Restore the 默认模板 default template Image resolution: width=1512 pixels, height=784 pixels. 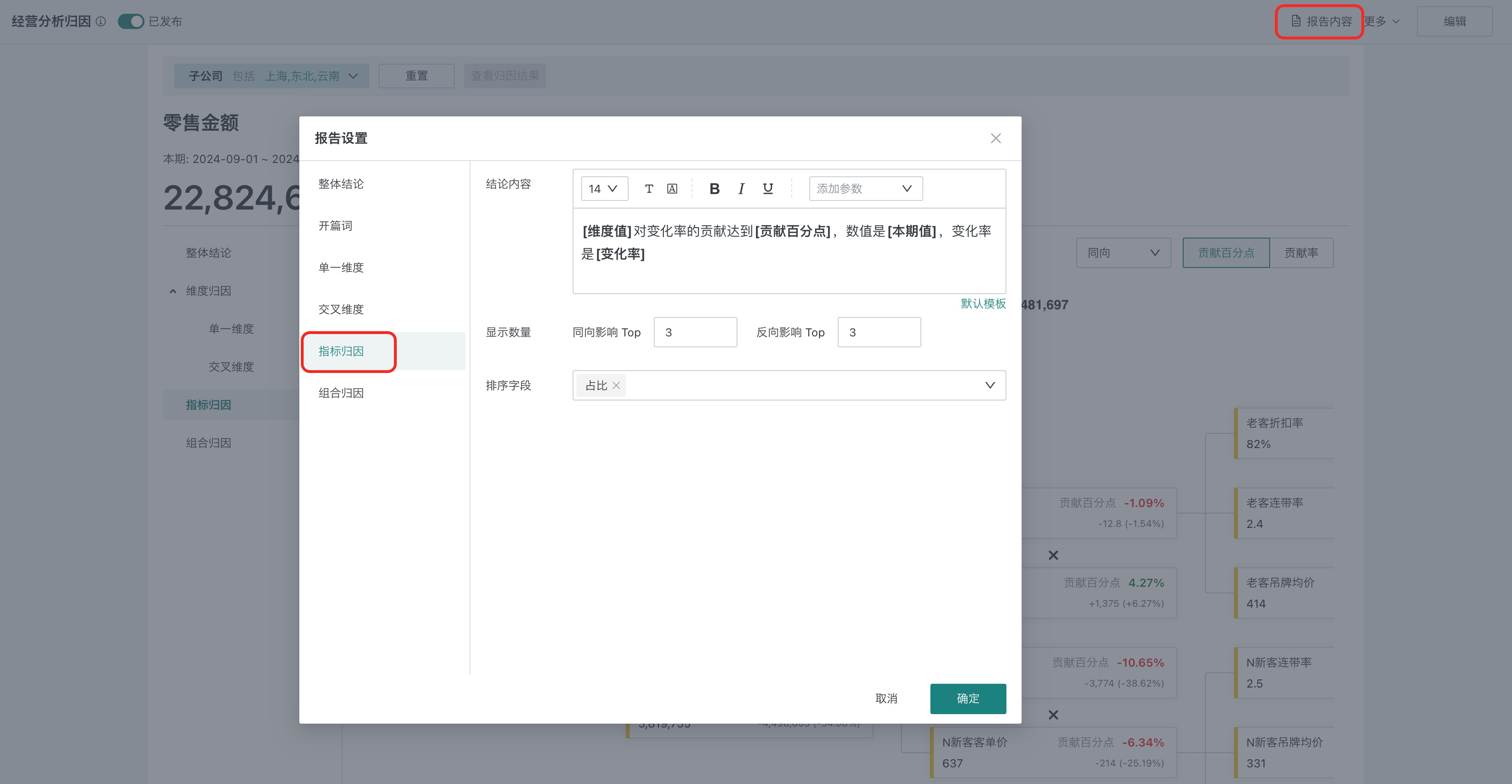pyautogui.click(x=983, y=304)
